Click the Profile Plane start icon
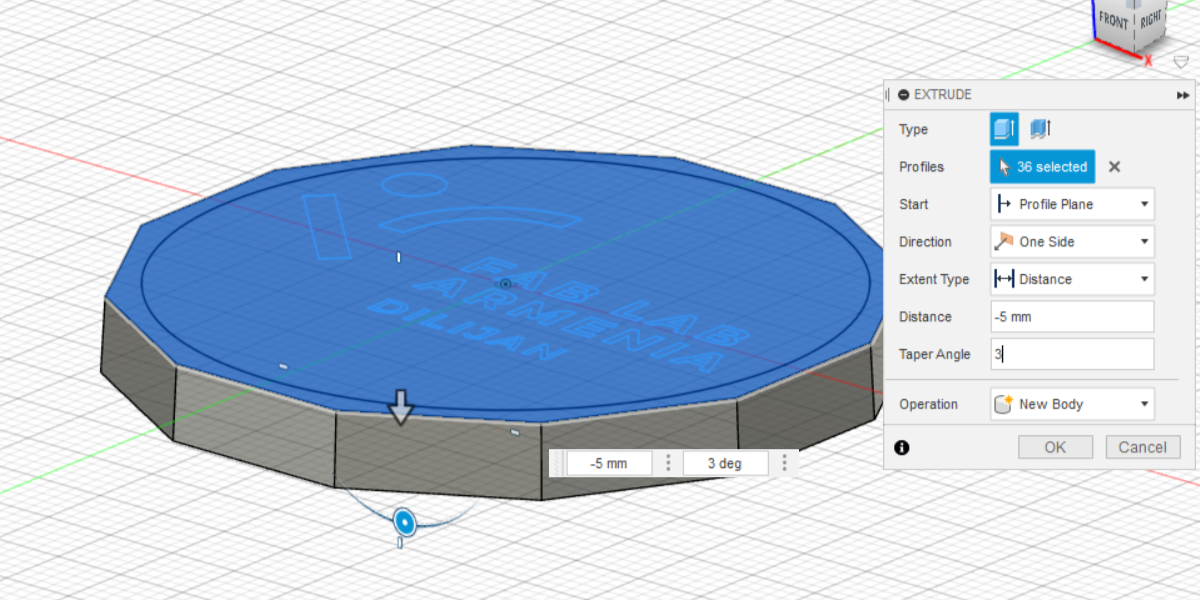The image size is (1200, 600). pyautogui.click(x=1004, y=204)
